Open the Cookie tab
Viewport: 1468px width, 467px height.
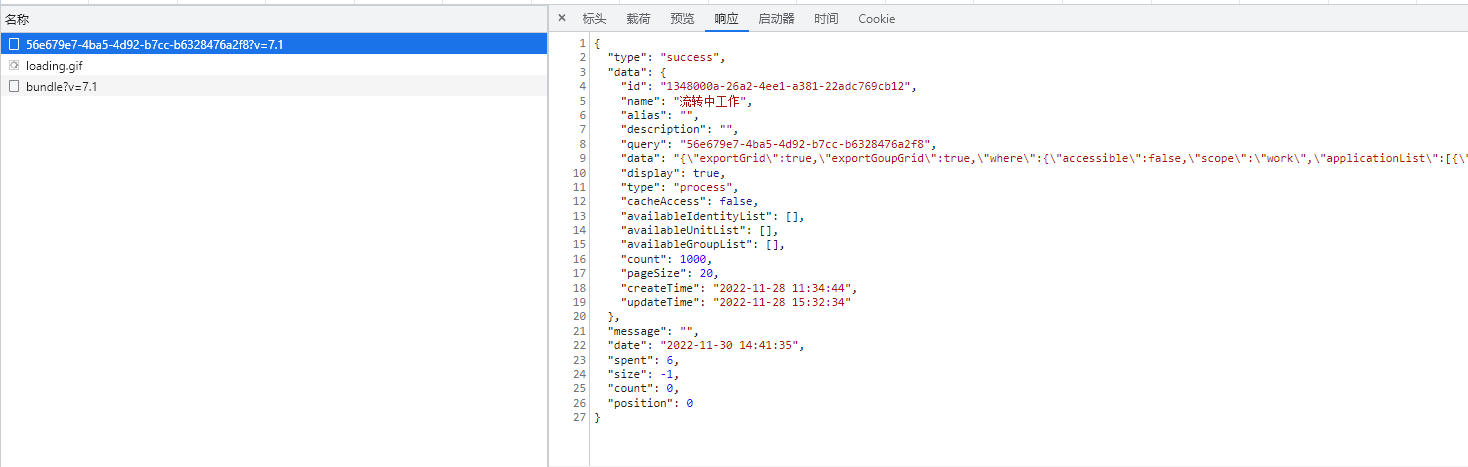click(877, 19)
